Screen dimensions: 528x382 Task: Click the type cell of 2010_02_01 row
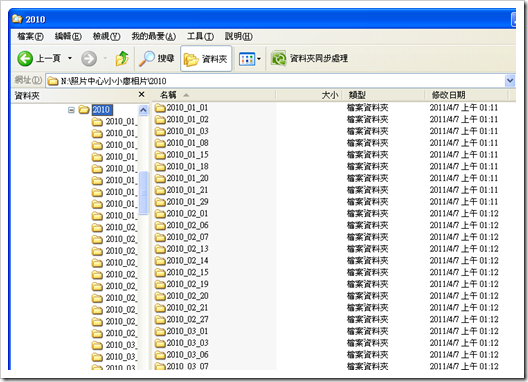[368, 214]
